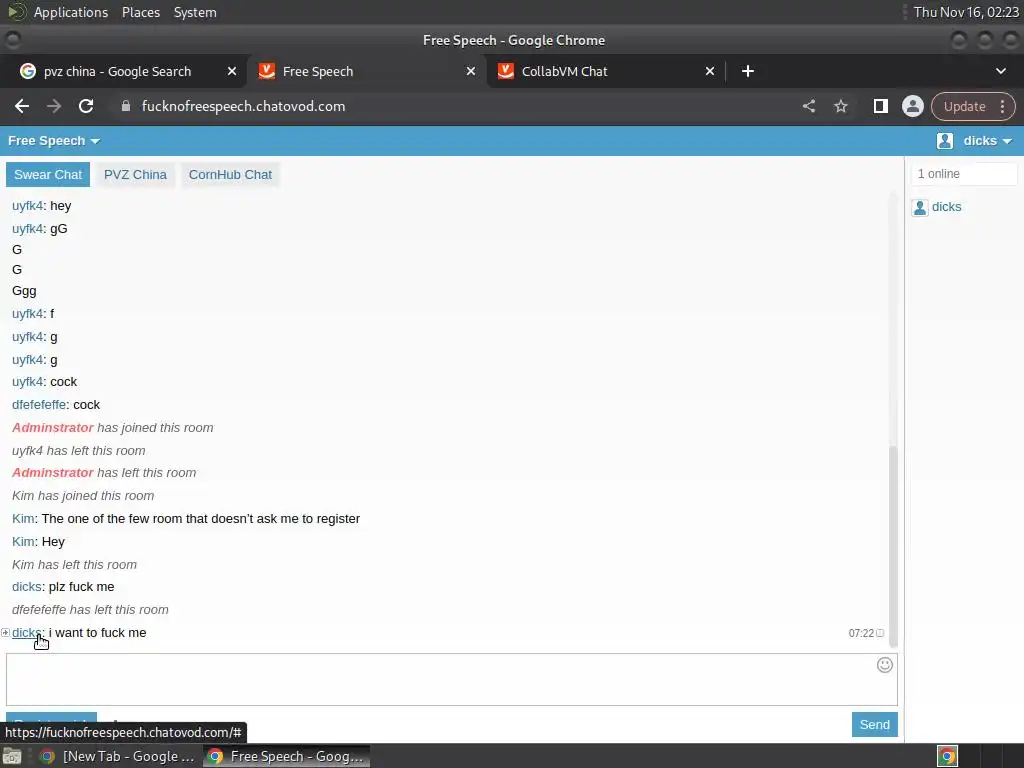Click the message about room not asking to register
Screen dimensions: 1024x768
[200, 519]
